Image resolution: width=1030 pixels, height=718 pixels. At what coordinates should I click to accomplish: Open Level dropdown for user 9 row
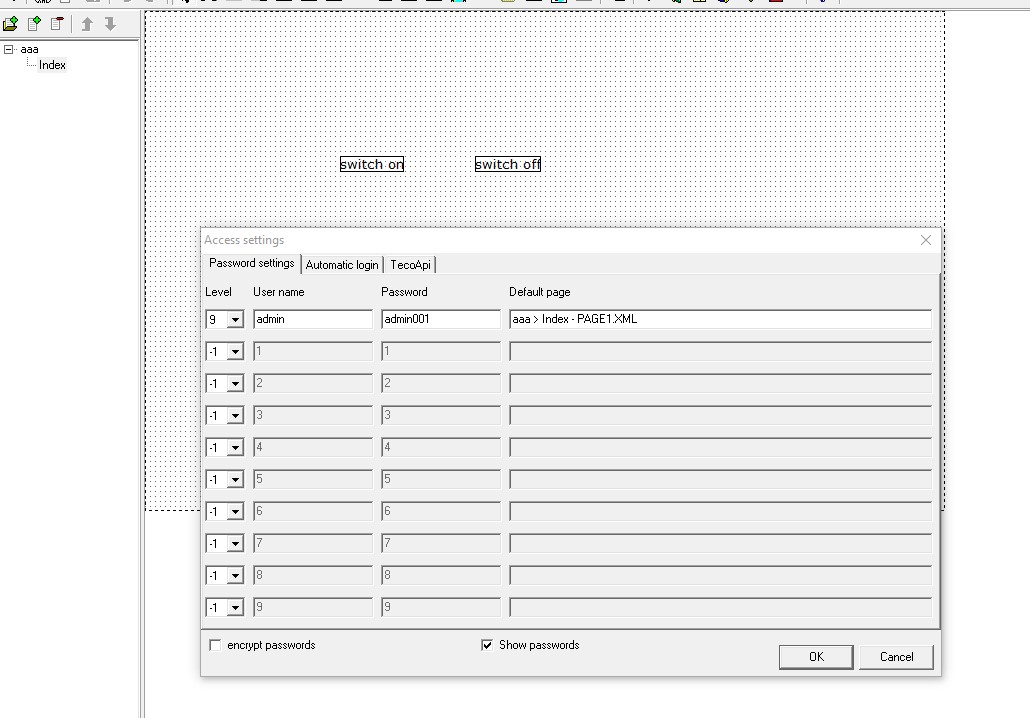[x=235, y=608]
